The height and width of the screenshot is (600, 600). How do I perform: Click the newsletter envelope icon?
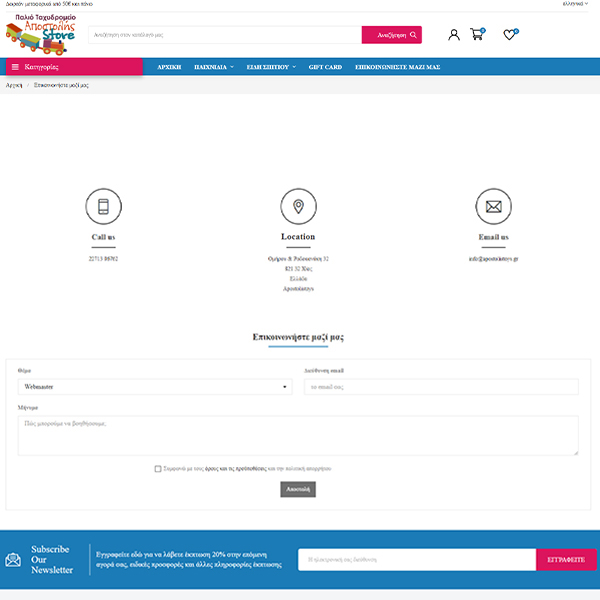point(13,560)
